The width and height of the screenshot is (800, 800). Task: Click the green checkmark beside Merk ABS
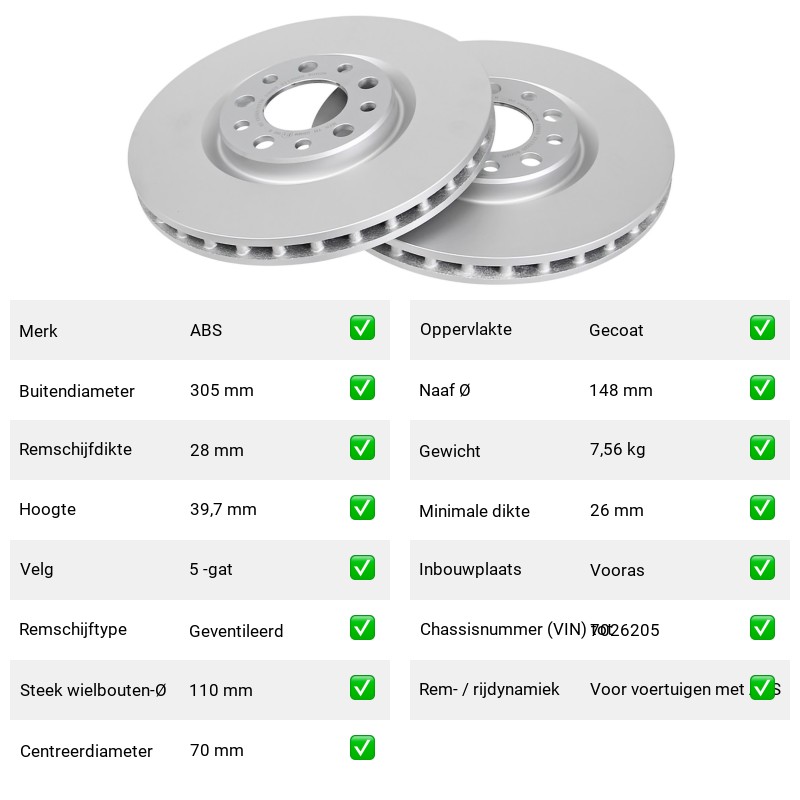tap(362, 328)
